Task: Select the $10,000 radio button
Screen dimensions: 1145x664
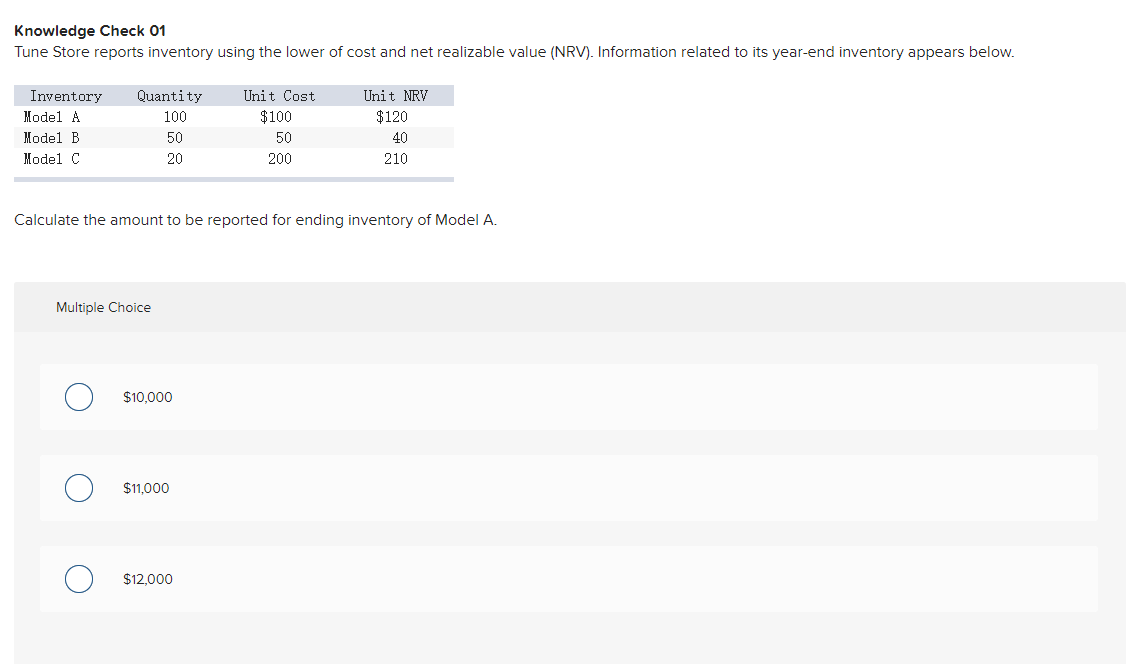Action: [x=79, y=397]
